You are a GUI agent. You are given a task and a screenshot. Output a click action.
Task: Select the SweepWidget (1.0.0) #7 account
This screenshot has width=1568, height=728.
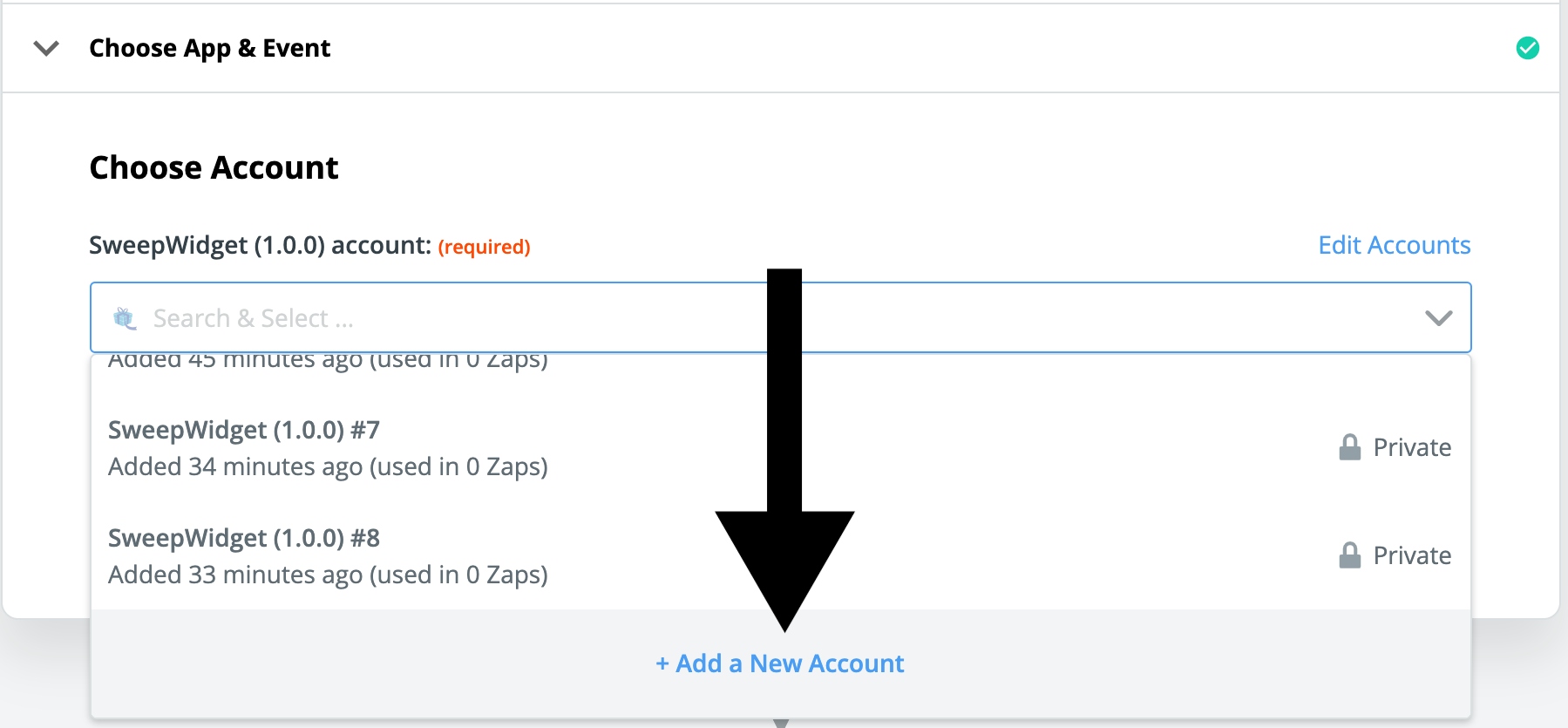(x=248, y=430)
